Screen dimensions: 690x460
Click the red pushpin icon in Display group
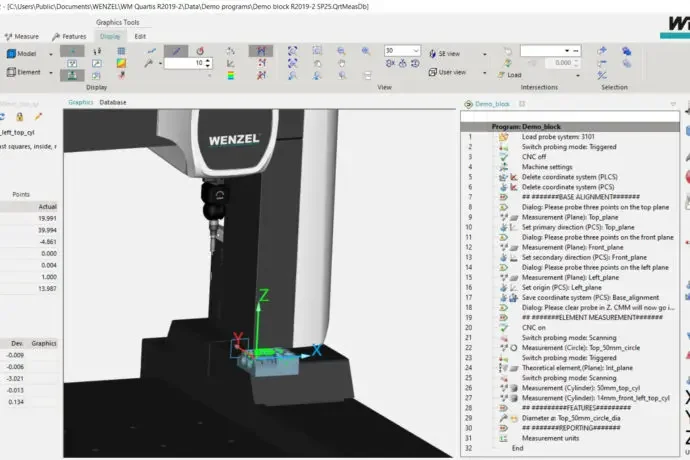[x=121, y=76]
